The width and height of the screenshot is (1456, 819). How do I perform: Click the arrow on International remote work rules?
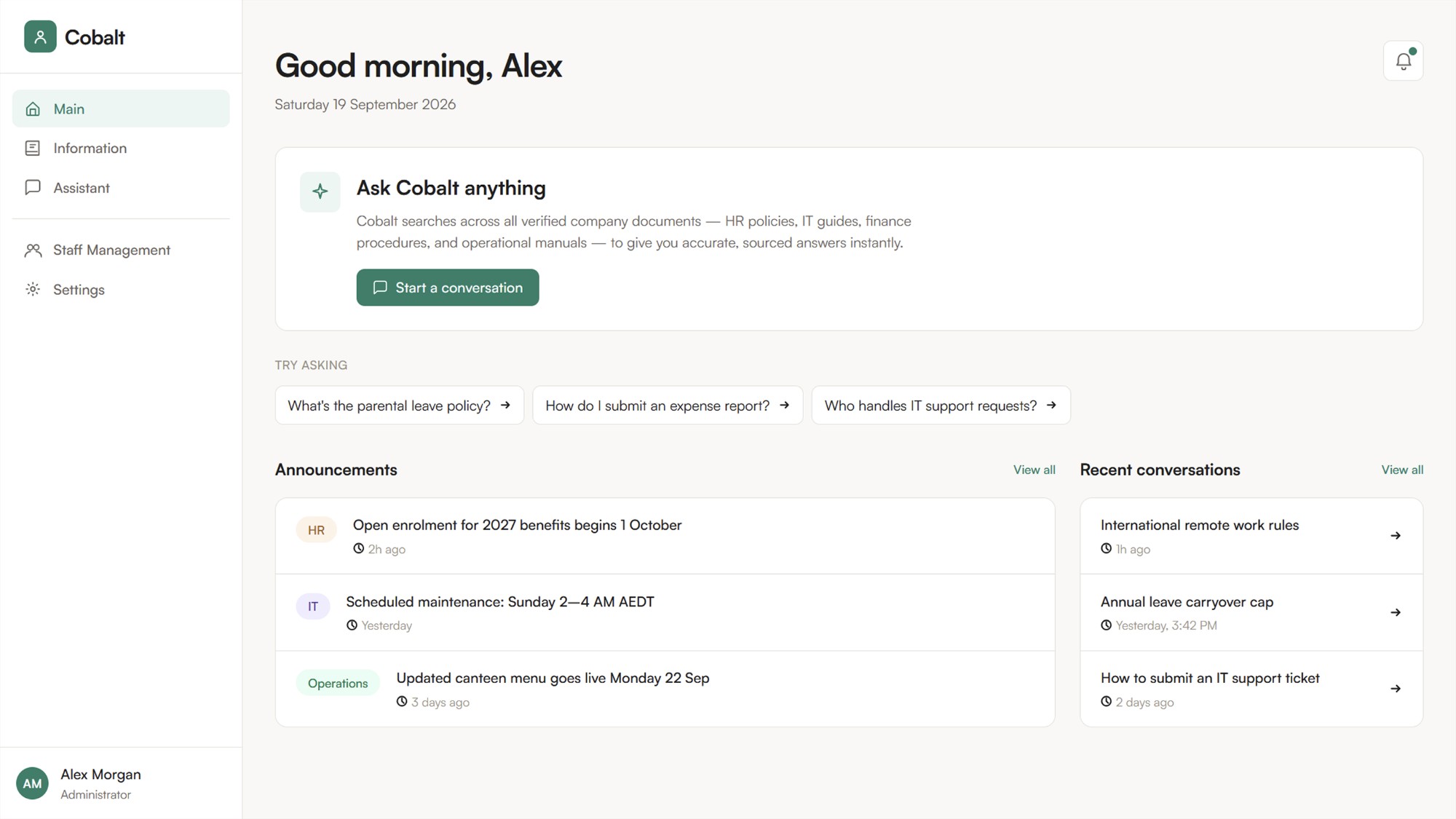pyautogui.click(x=1396, y=536)
